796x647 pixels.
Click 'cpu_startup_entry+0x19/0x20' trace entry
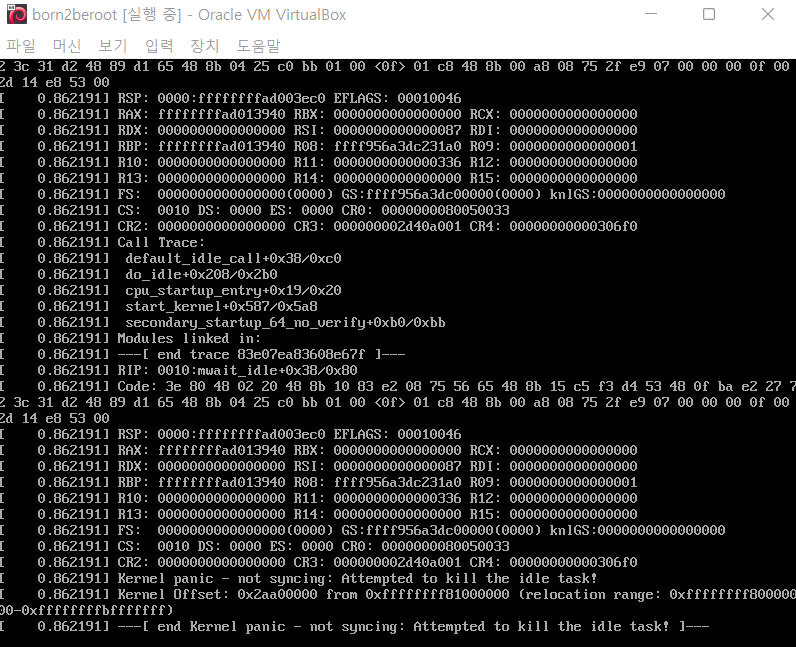(x=234, y=290)
